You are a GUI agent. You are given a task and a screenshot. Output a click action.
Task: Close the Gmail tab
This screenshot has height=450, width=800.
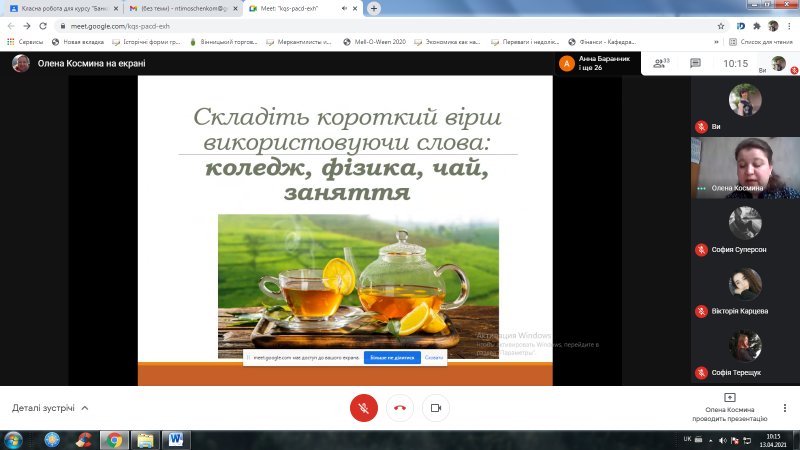235,9
